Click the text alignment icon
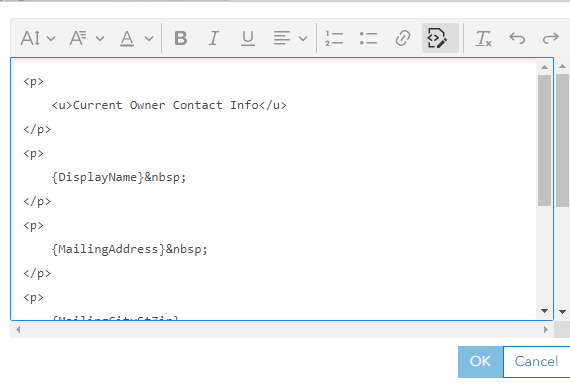The width and height of the screenshot is (570, 389). (282, 38)
